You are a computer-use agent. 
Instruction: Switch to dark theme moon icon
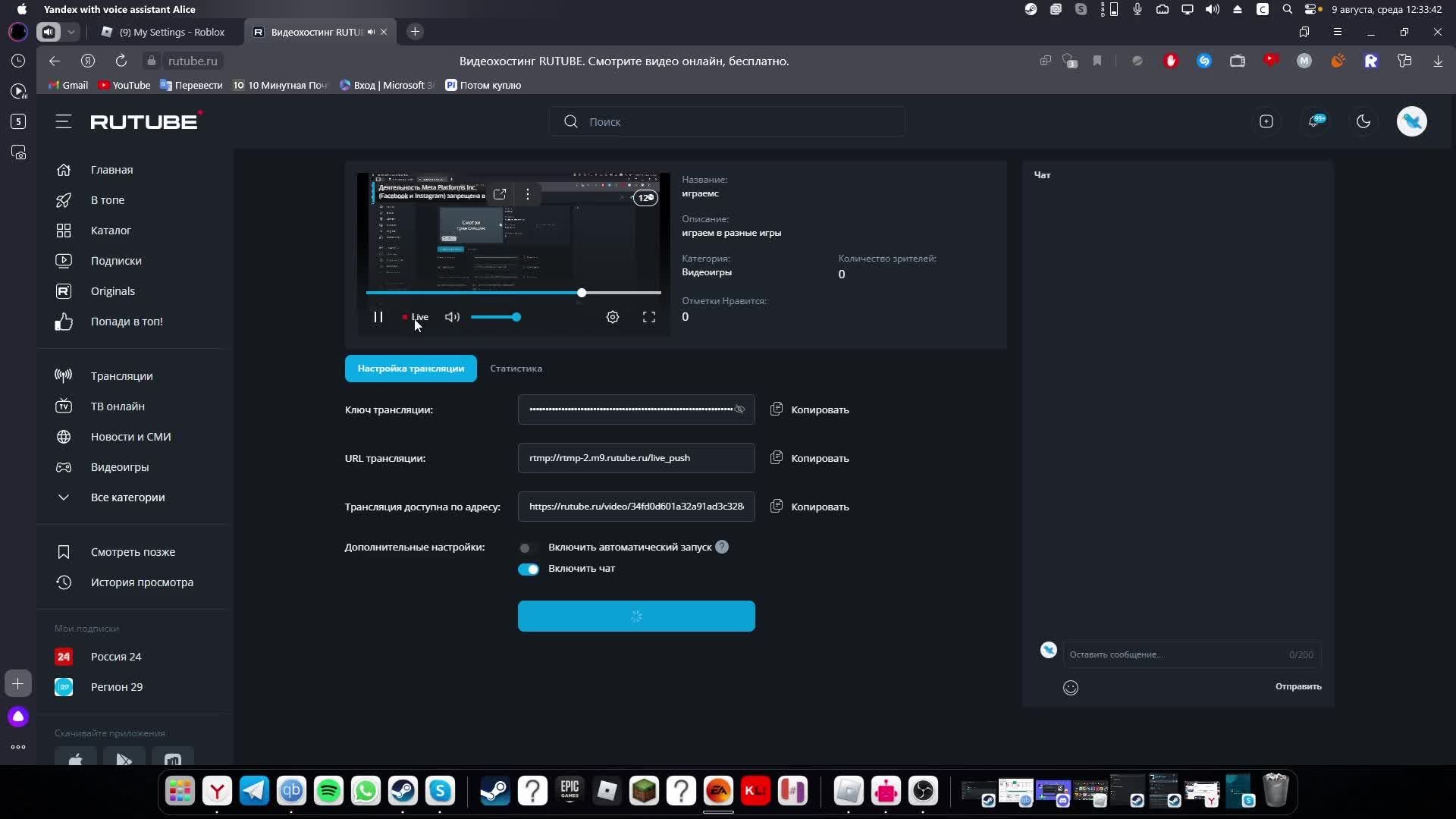point(1363,121)
